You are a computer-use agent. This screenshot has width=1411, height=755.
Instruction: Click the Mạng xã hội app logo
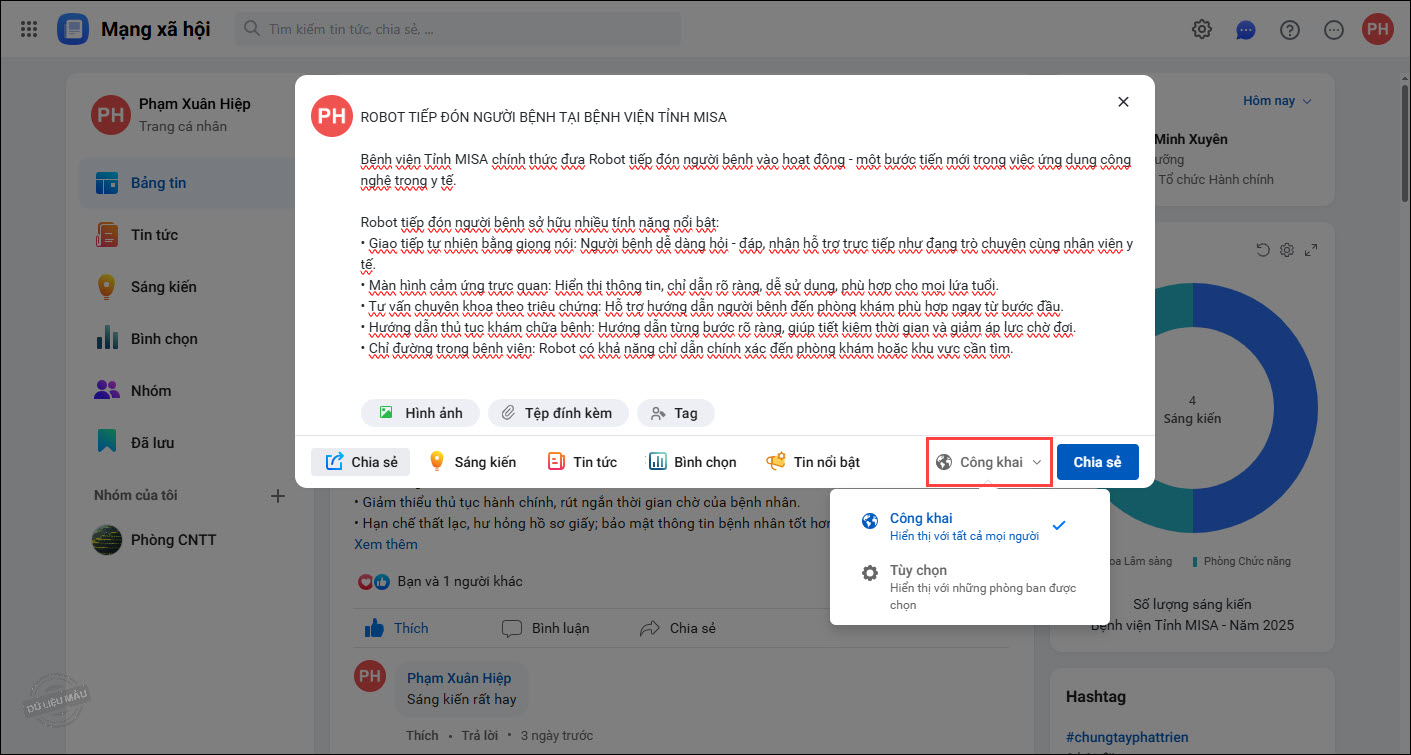pos(73,29)
